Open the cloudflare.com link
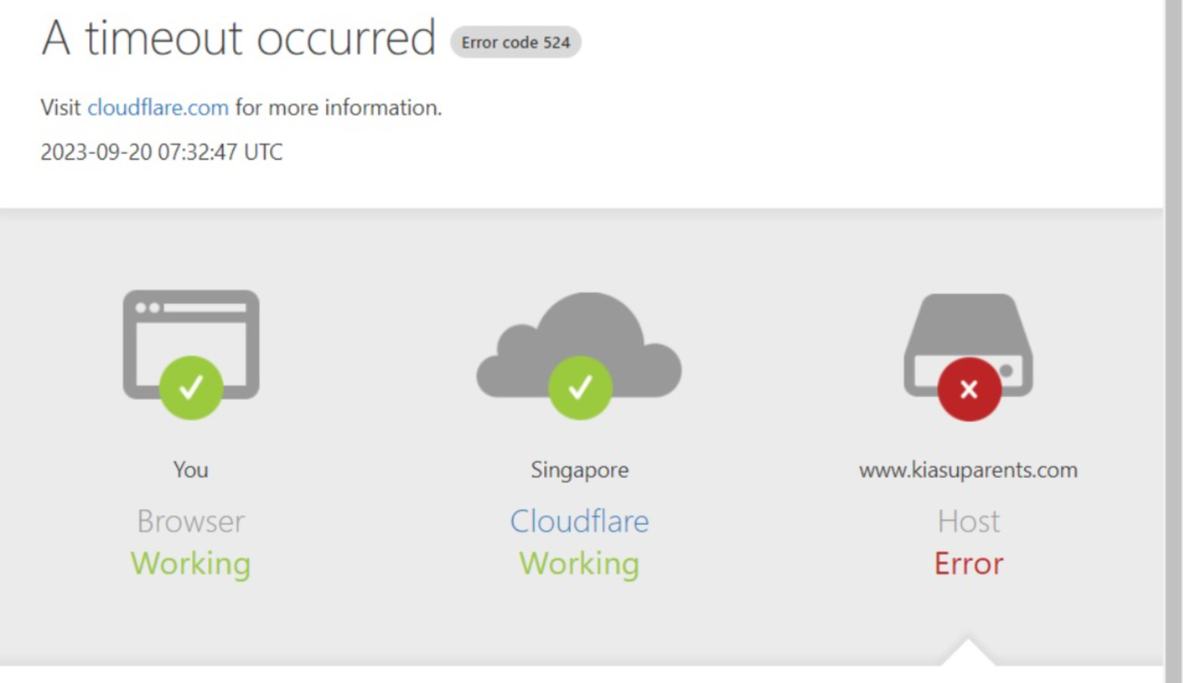The height and width of the screenshot is (683, 1183). pos(158,108)
